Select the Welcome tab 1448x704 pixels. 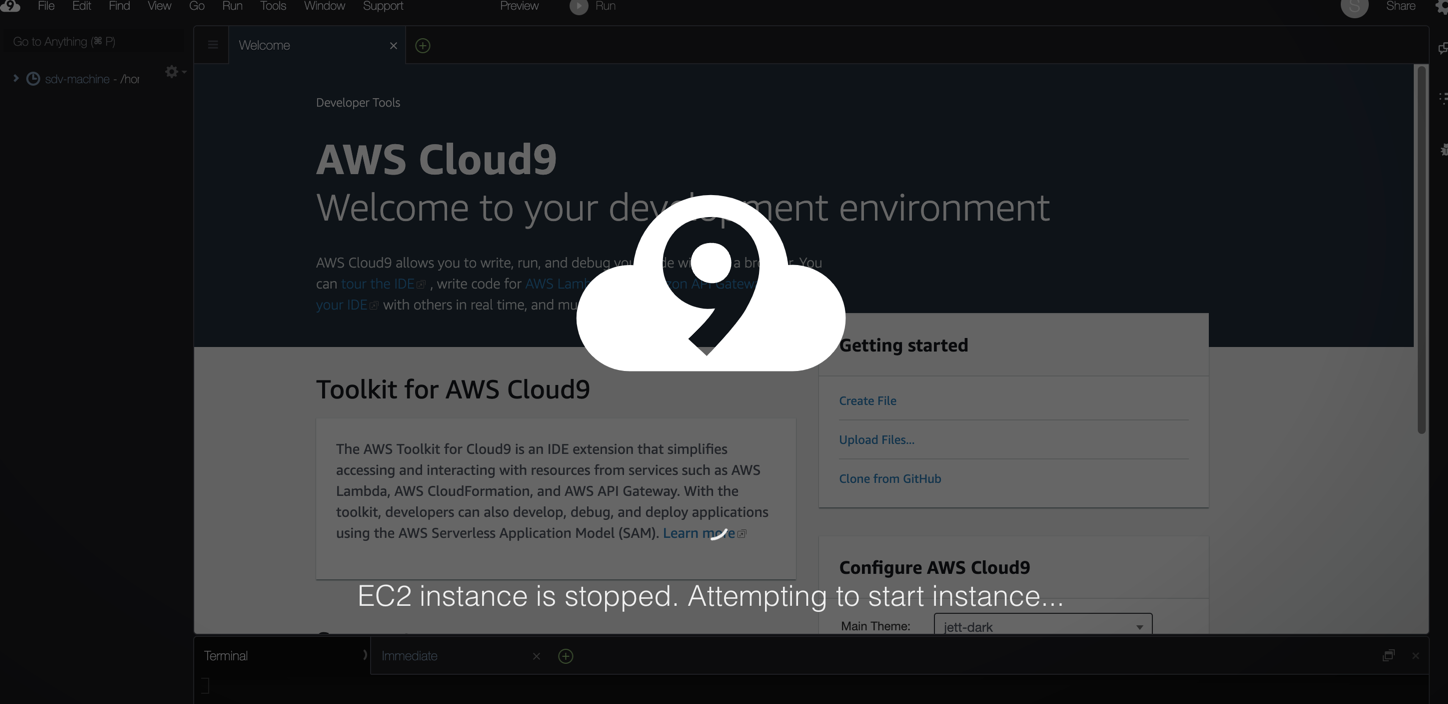317,45
